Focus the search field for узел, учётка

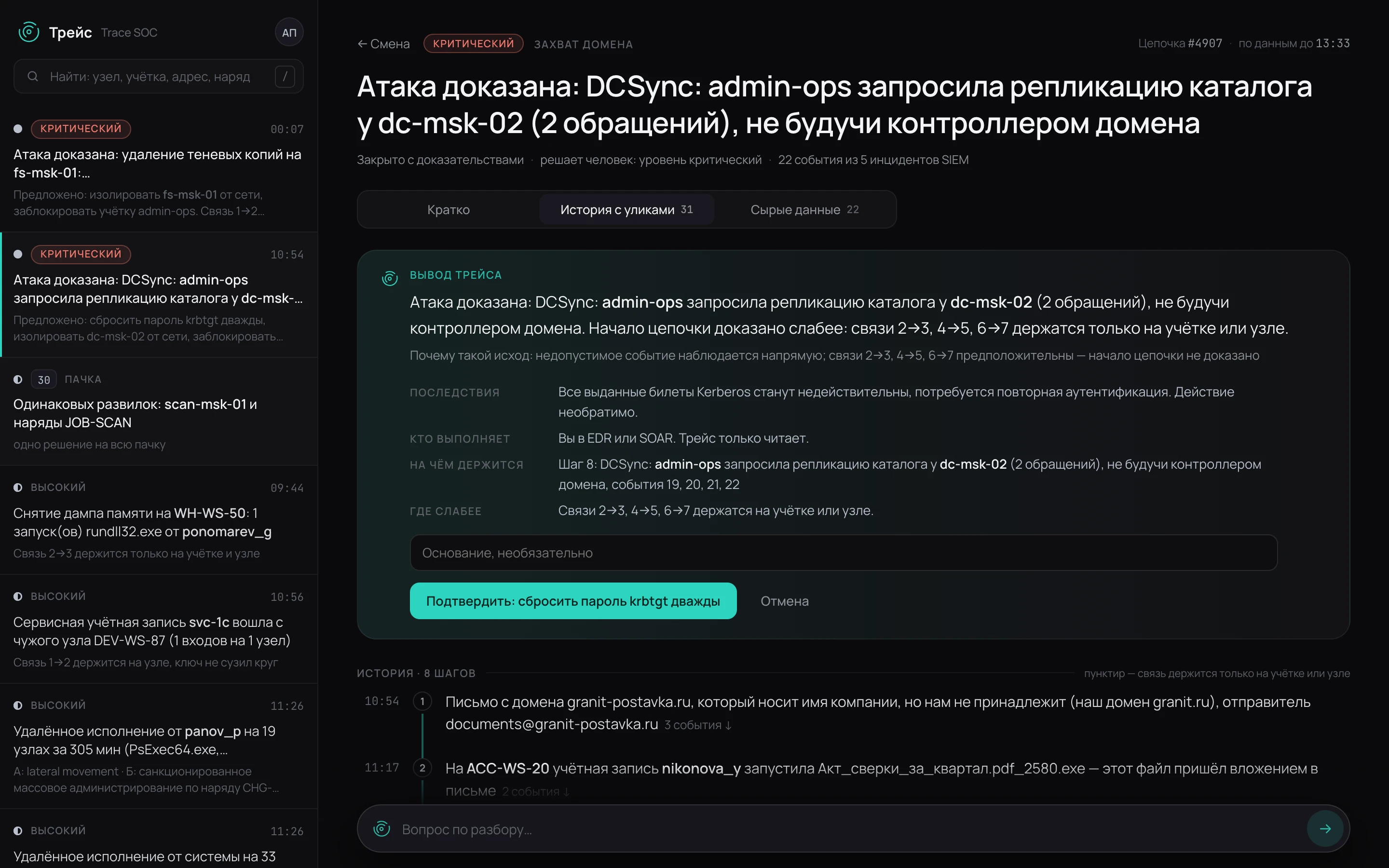pos(158,76)
